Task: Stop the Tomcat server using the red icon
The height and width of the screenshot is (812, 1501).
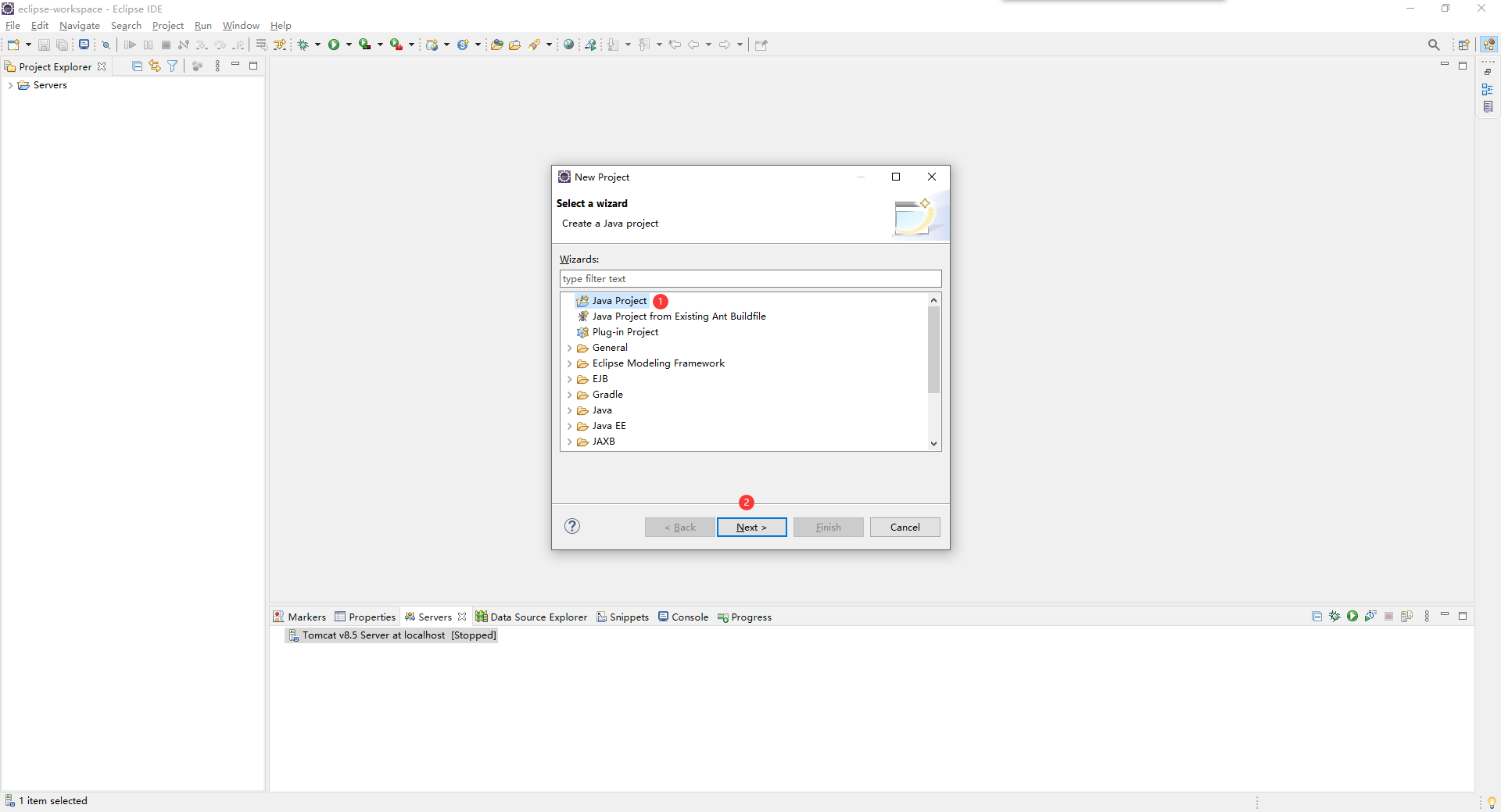Action: tap(1389, 616)
